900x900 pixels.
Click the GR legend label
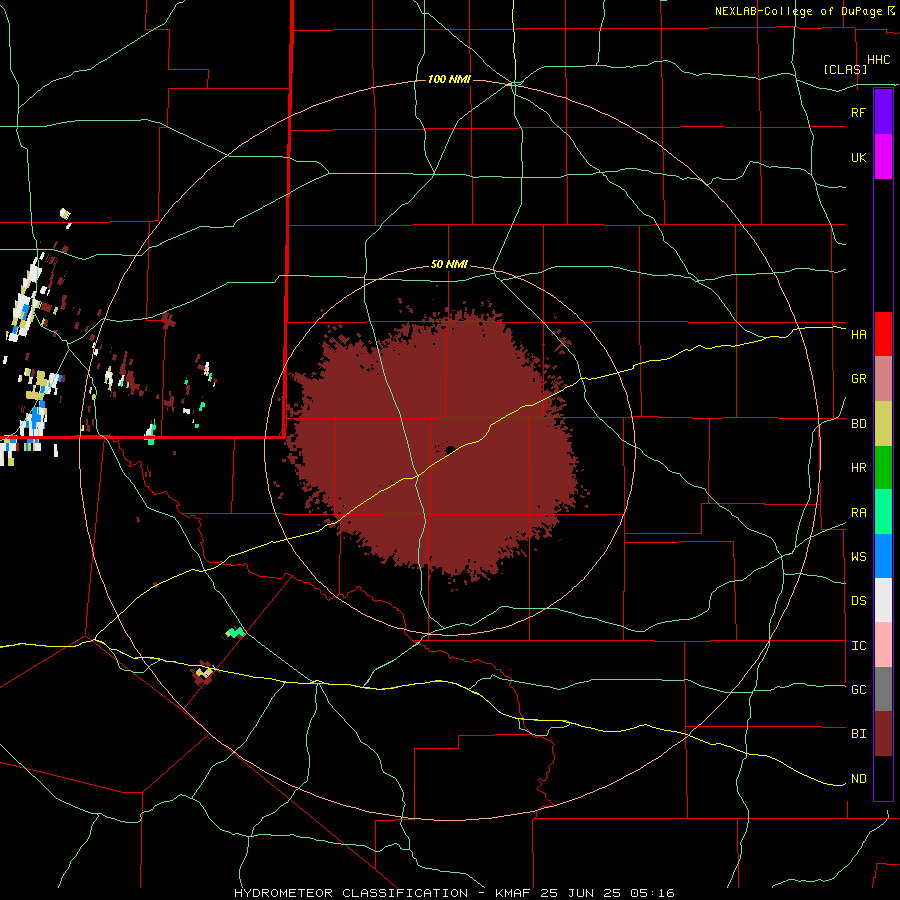click(x=858, y=379)
